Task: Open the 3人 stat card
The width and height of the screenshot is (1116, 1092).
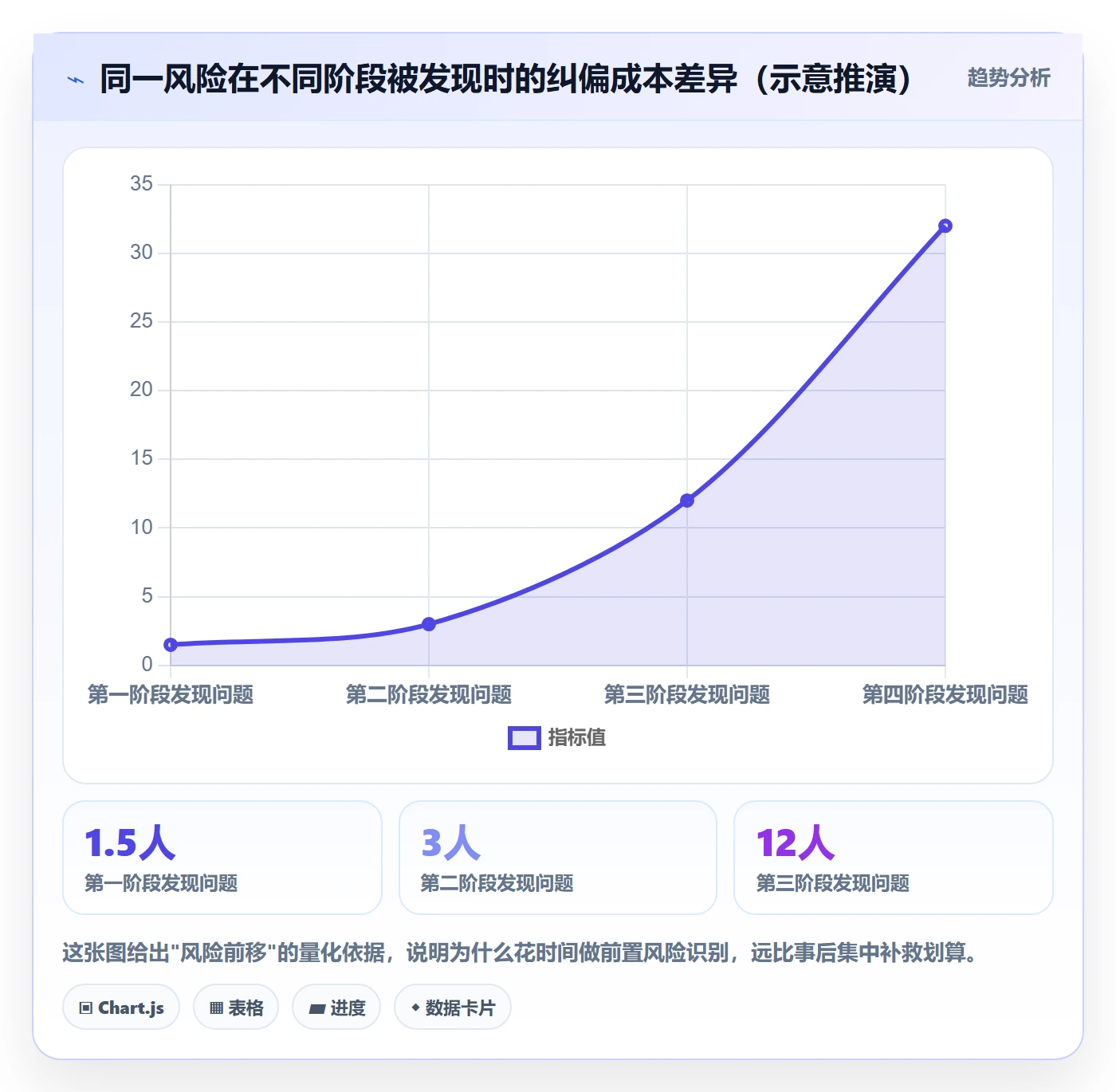Action: [558, 858]
